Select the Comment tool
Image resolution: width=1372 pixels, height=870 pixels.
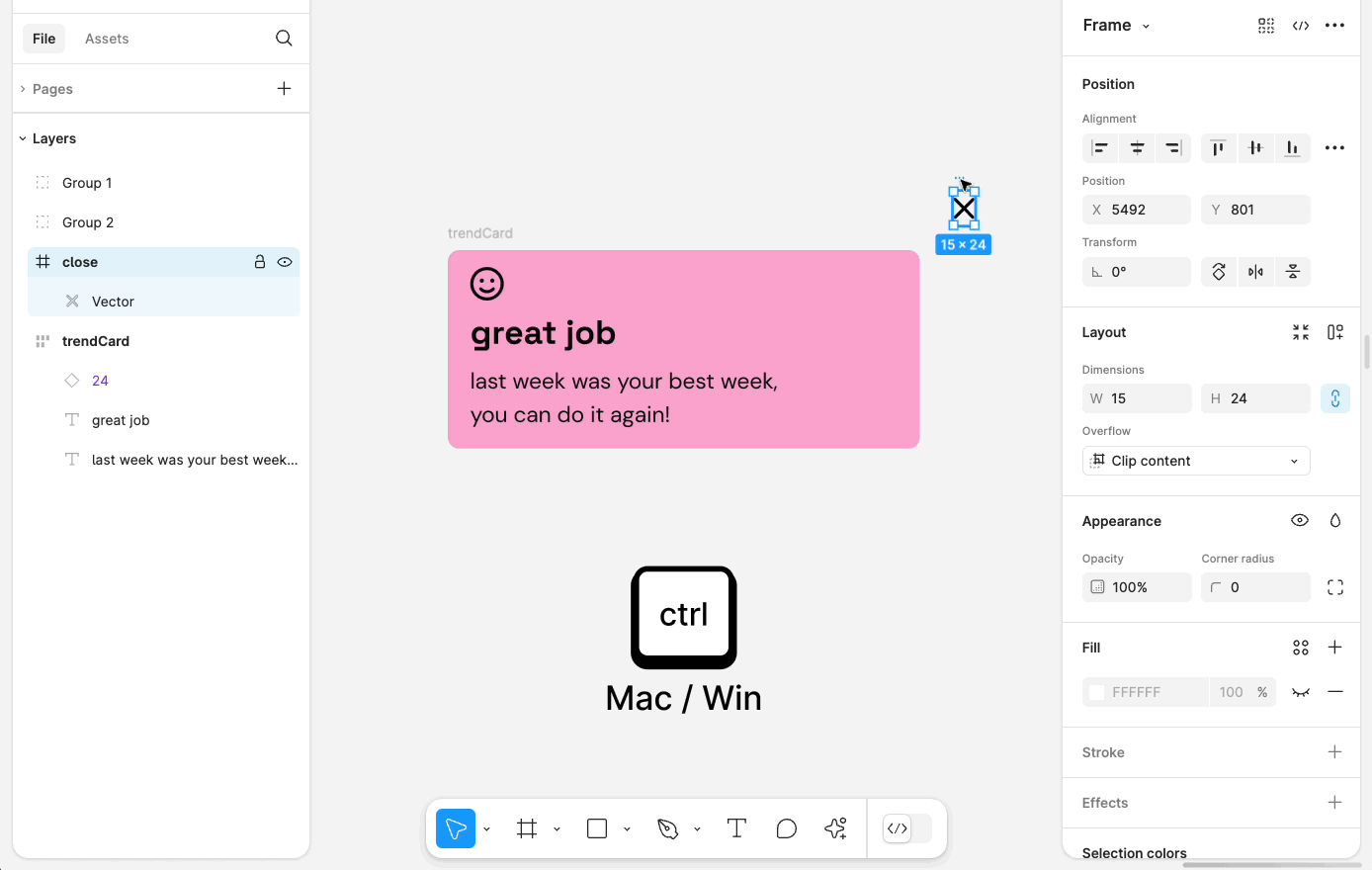(787, 828)
